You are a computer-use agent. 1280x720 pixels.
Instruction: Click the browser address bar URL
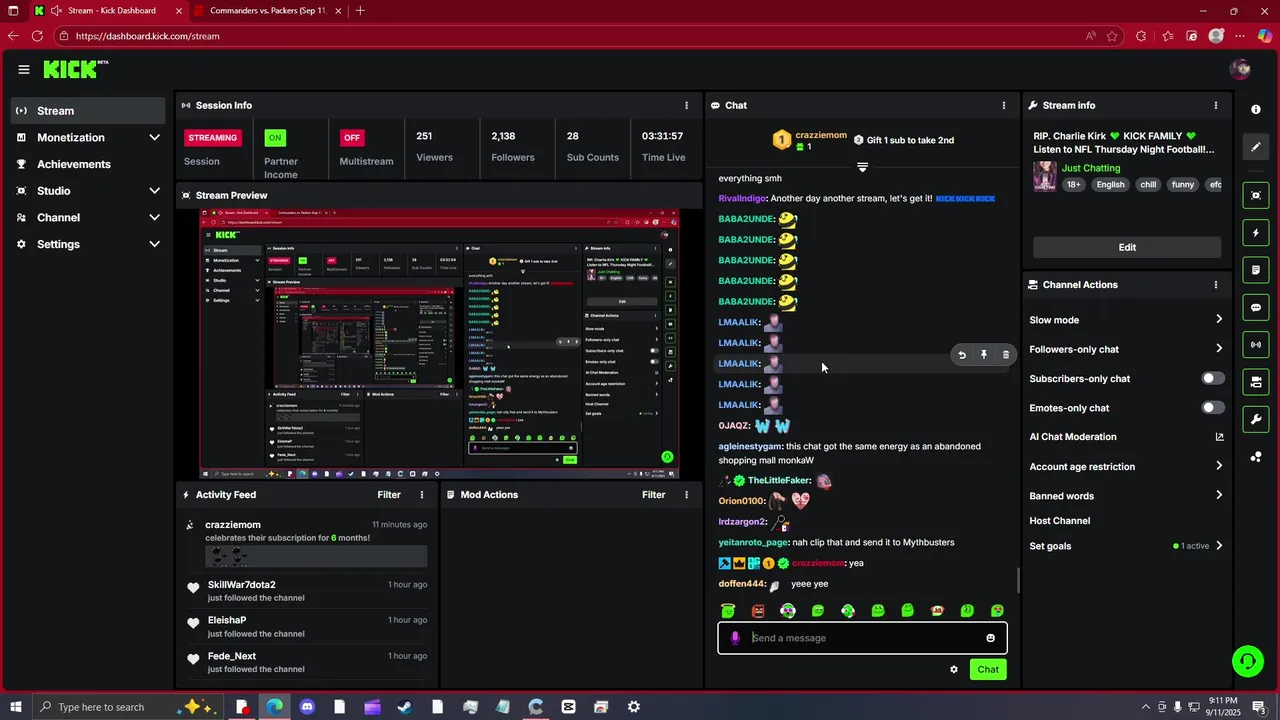tap(147, 36)
